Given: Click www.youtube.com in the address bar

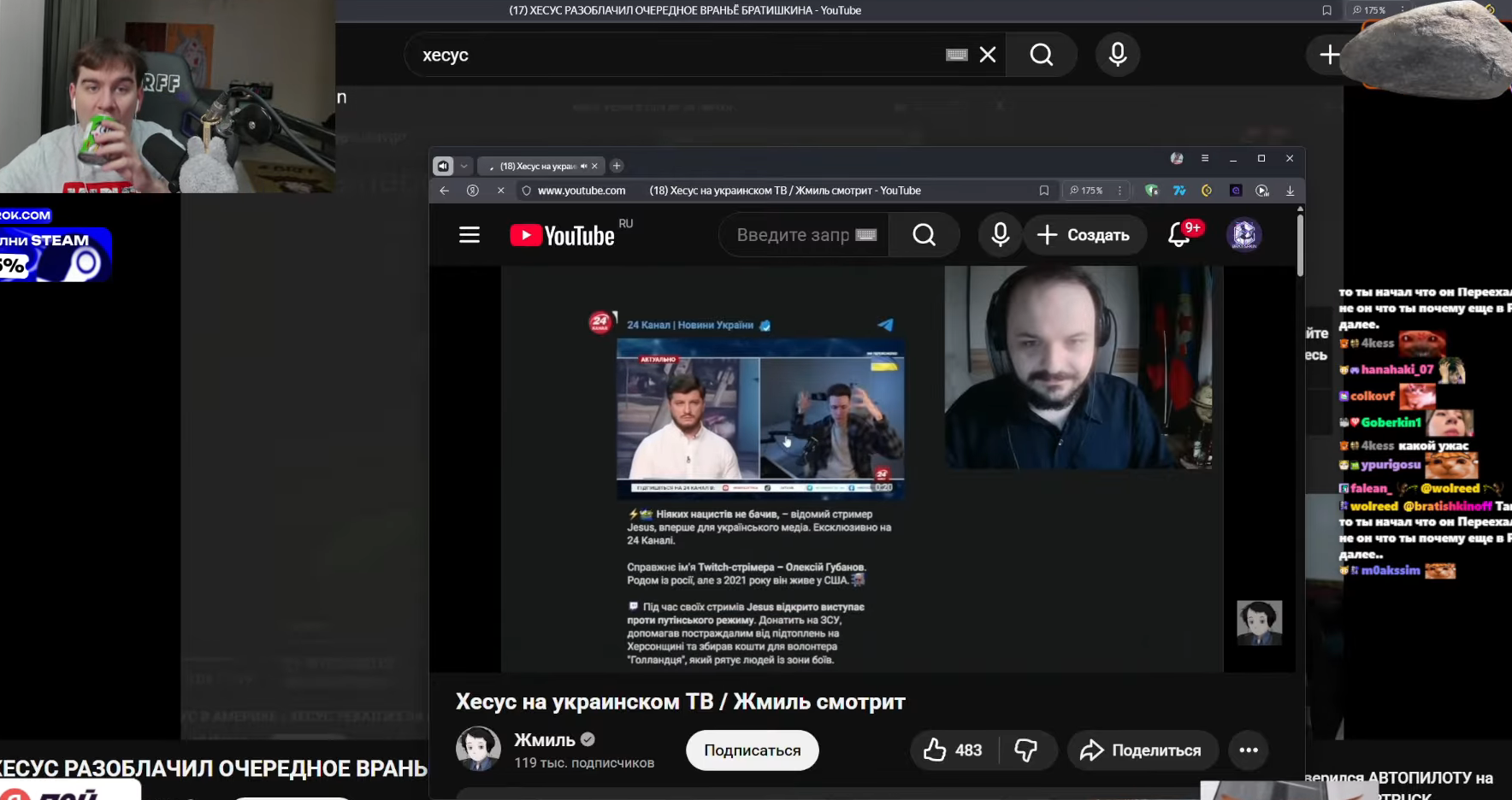Looking at the screenshot, I should [582, 191].
